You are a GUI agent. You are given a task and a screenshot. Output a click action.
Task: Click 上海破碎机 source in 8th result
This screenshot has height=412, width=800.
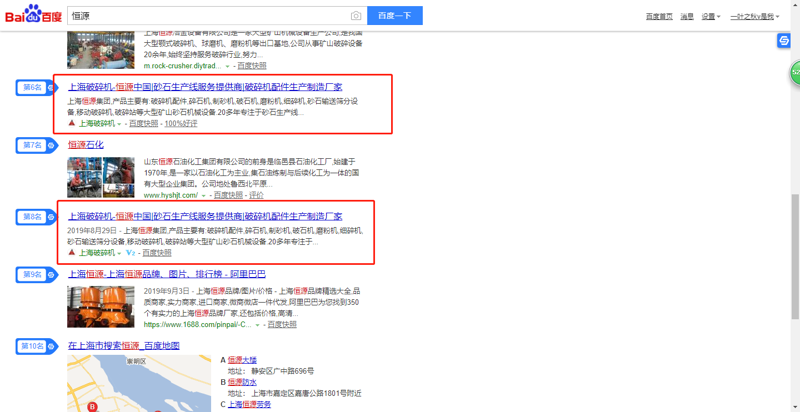tap(96, 253)
